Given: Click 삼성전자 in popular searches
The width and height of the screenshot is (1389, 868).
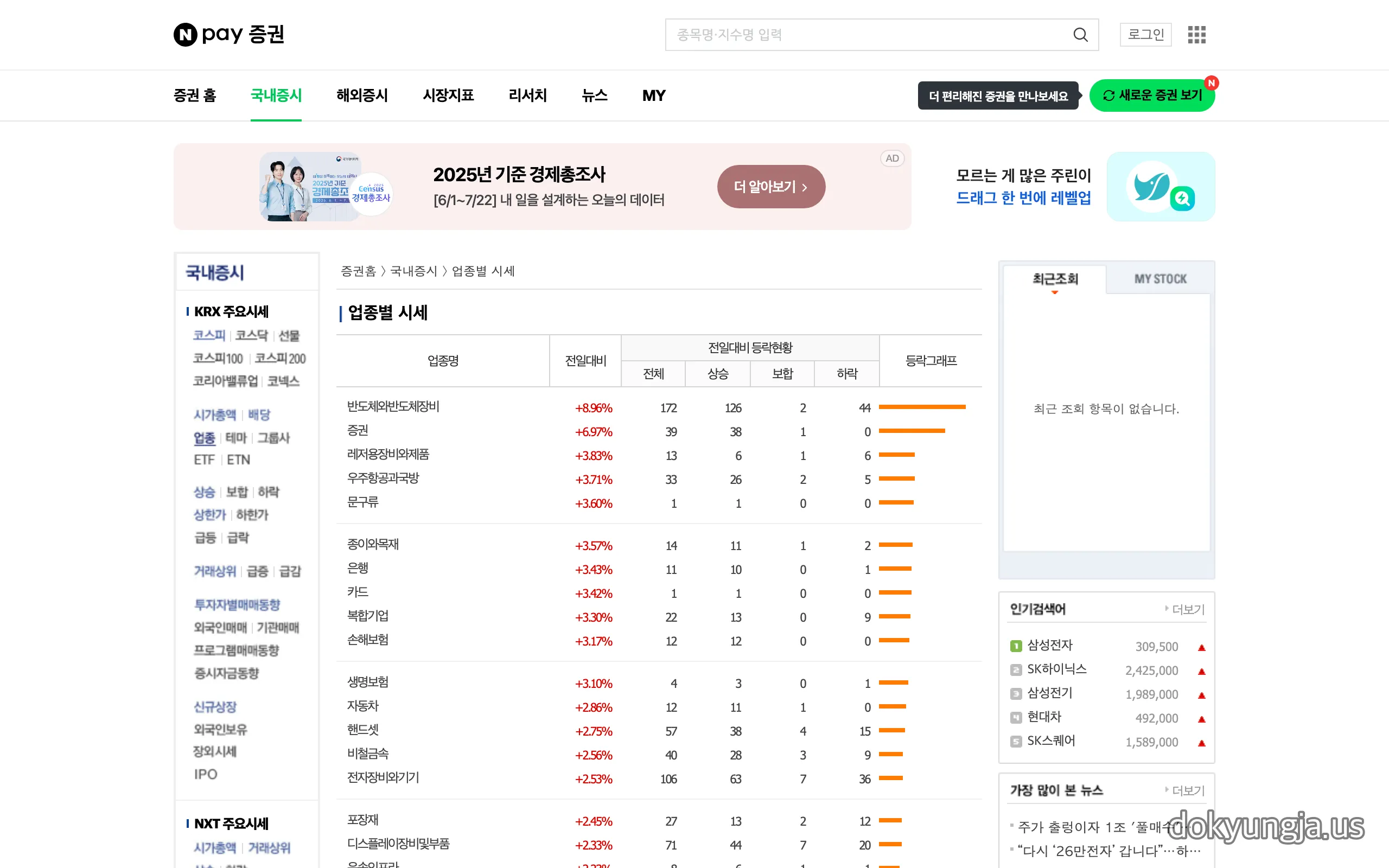Looking at the screenshot, I should click(x=1050, y=645).
